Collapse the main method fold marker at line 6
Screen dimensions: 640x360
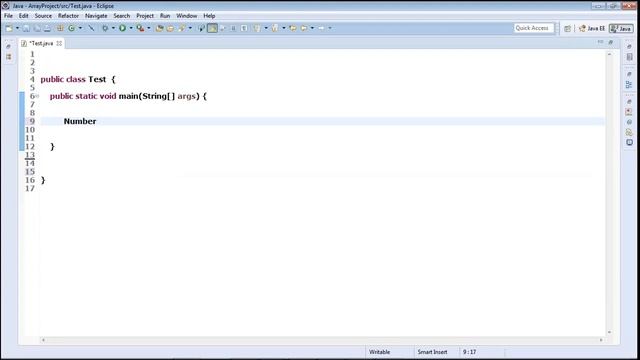pos(37,96)
